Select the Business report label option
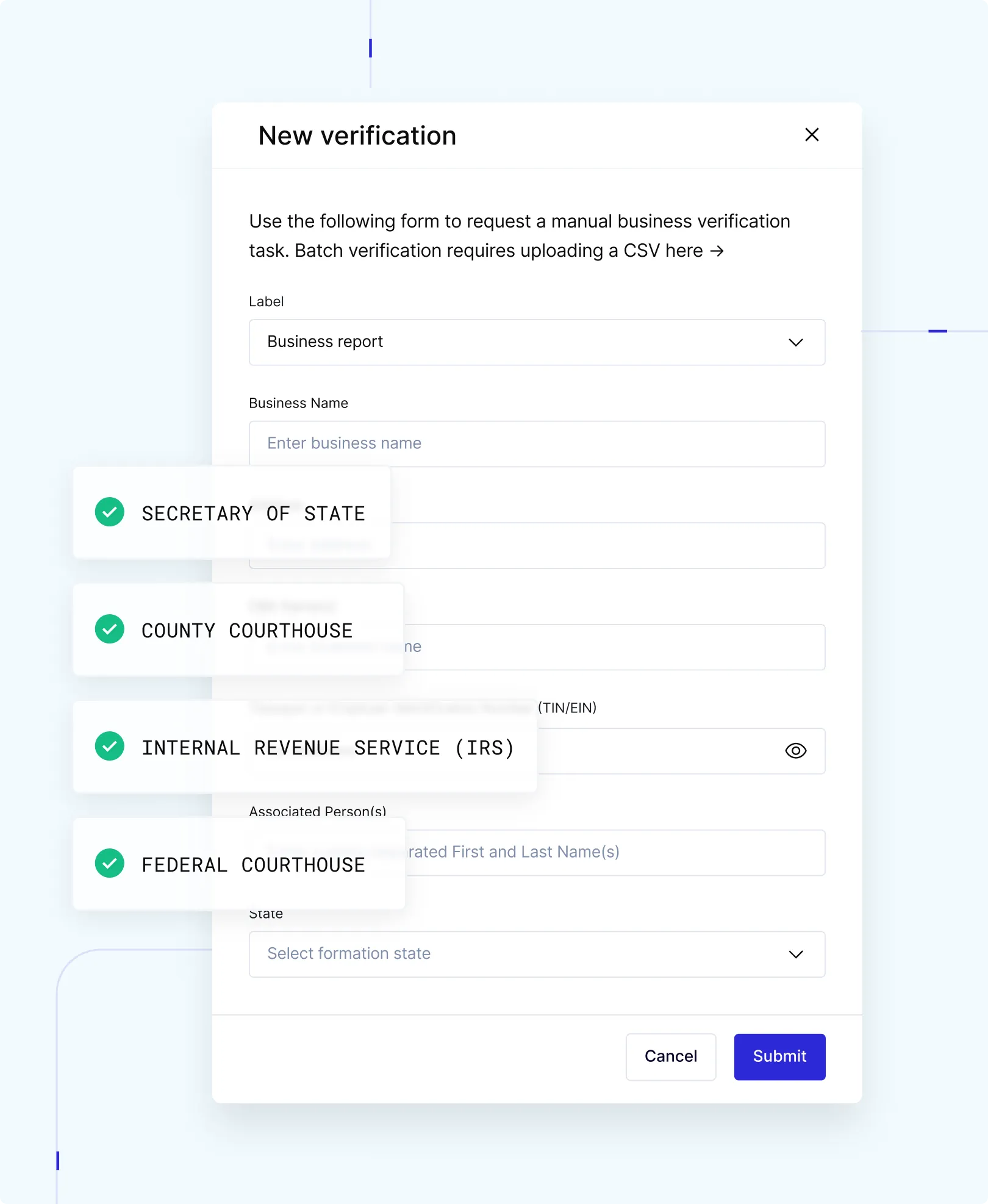Image resolution: width=988 pixels, height=1204 pixels. (325, 342)
